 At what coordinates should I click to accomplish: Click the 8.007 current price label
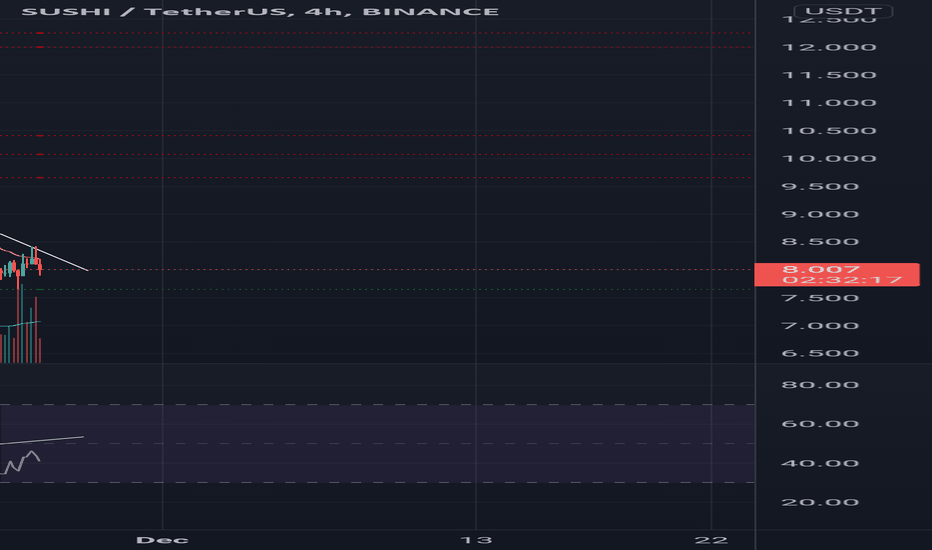[837, 275]
